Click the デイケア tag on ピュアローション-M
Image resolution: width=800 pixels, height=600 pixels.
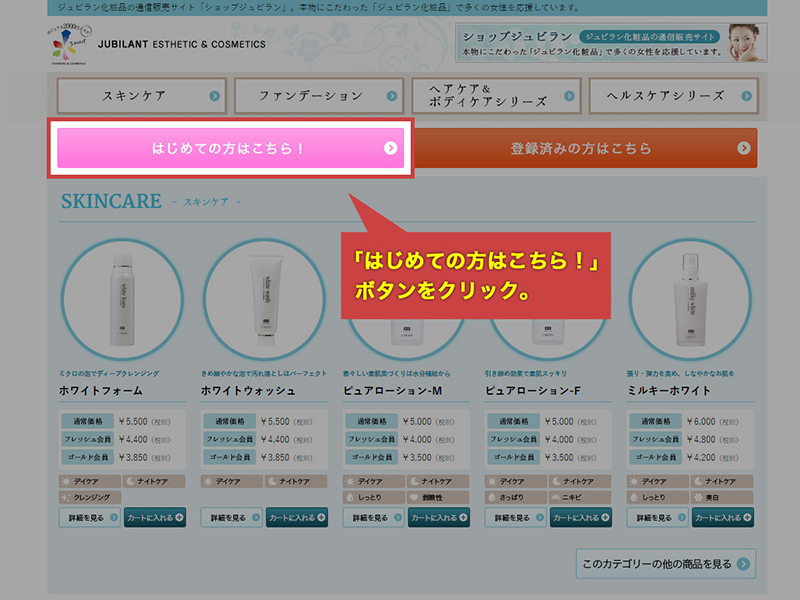(x=373, y=481)
